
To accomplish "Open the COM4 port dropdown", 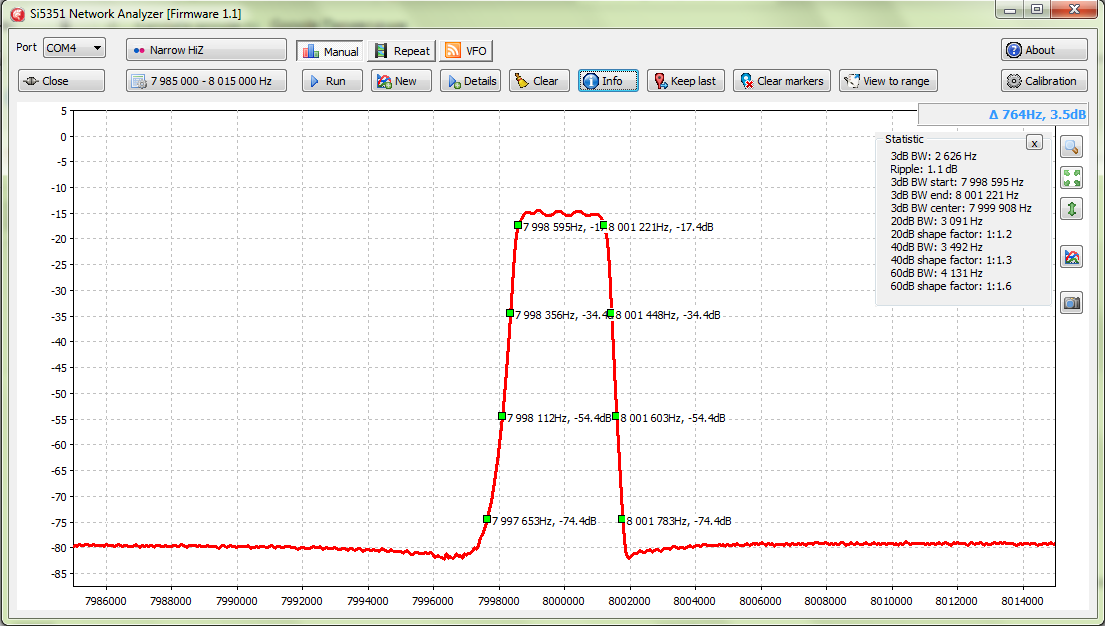I will tap(74, 48).
